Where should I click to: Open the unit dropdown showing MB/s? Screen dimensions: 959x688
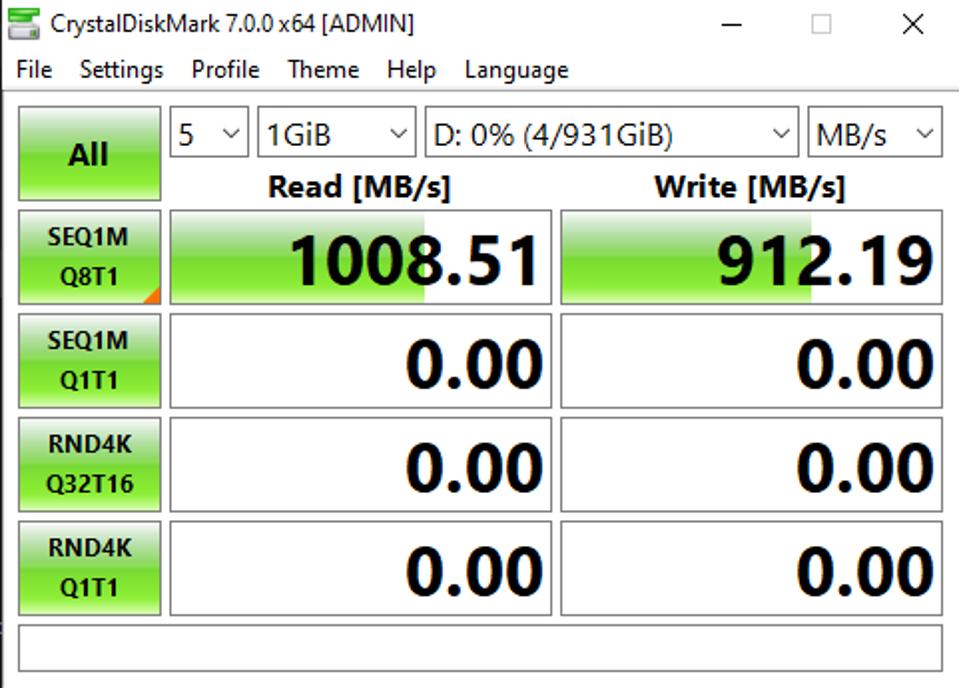click(x=875, y=132)
